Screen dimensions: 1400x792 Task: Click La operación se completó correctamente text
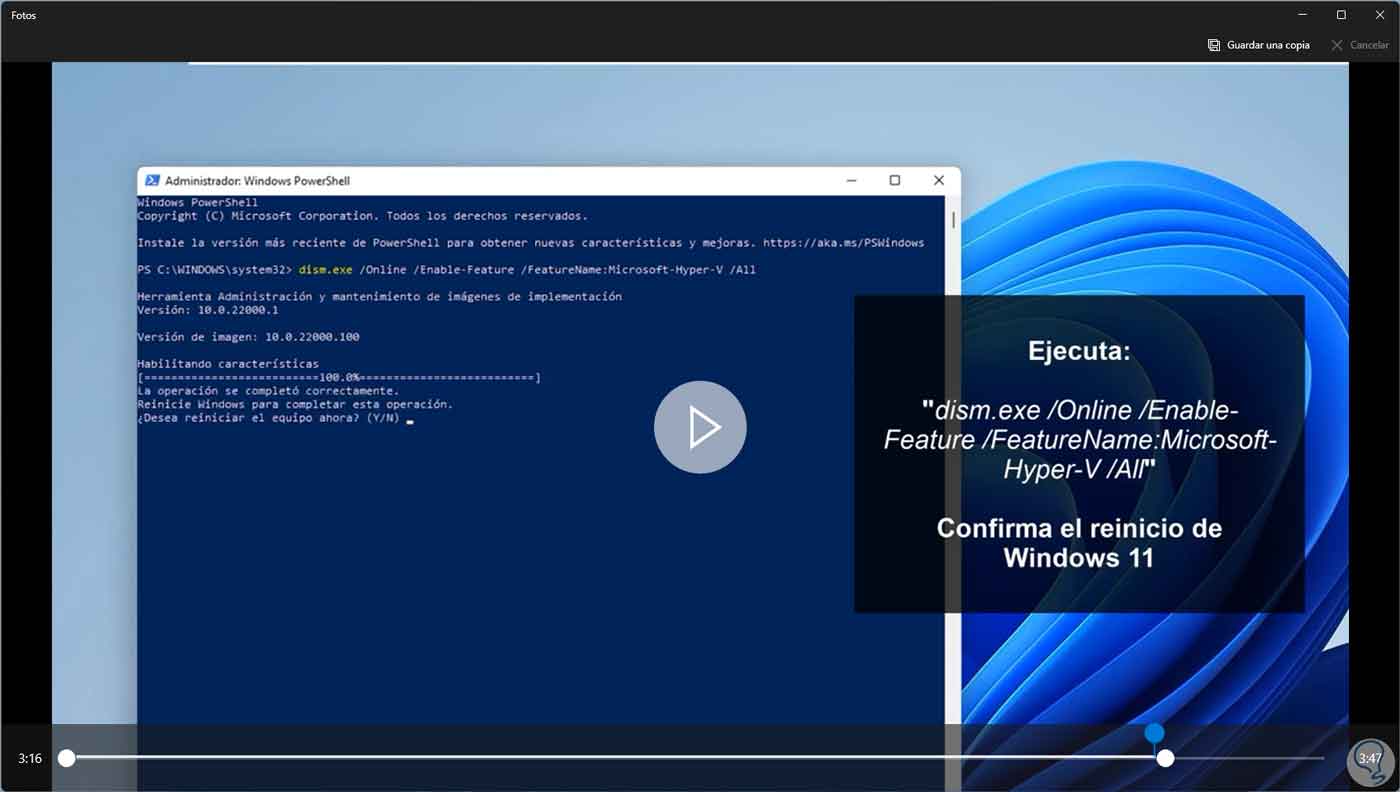[x=268, y=391]
